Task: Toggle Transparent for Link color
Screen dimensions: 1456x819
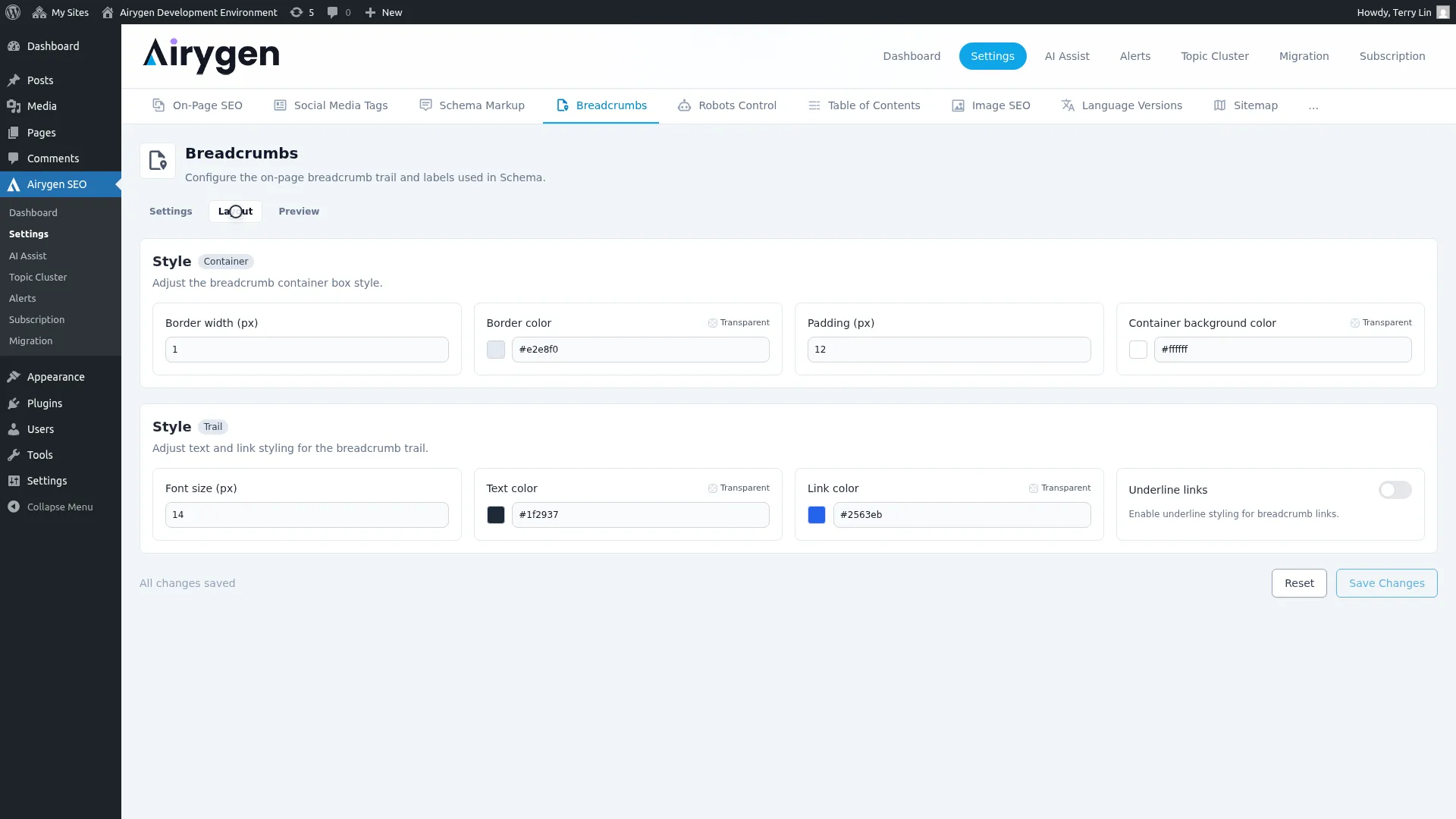Action: (1059, 488)
